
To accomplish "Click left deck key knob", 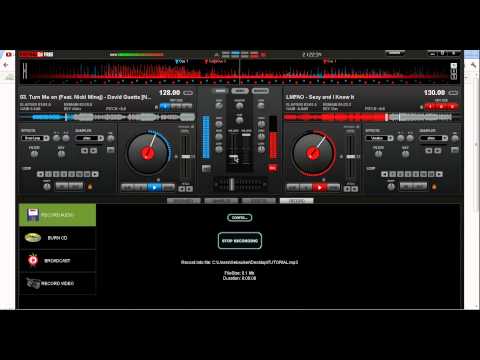I will 61,154.
